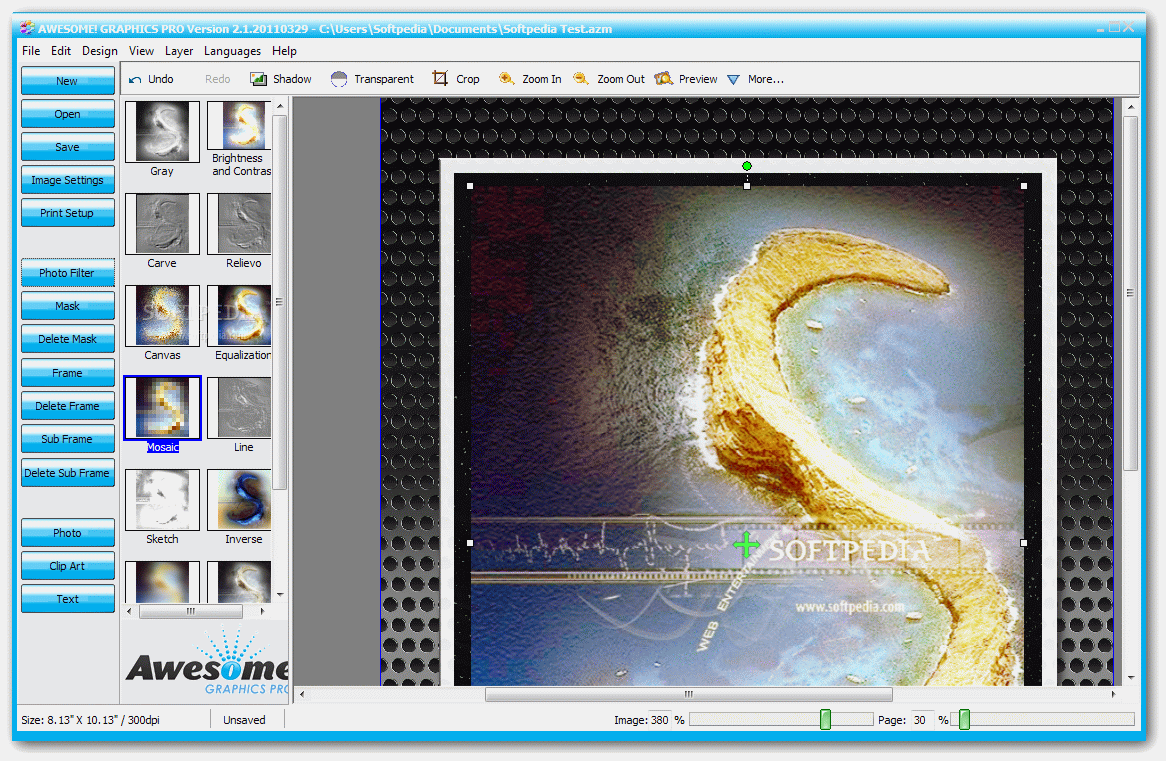Click the green rotation handle above the image
Image resolution: width=1166 pixels, height=761 pixels.
(x=747, y=166)
